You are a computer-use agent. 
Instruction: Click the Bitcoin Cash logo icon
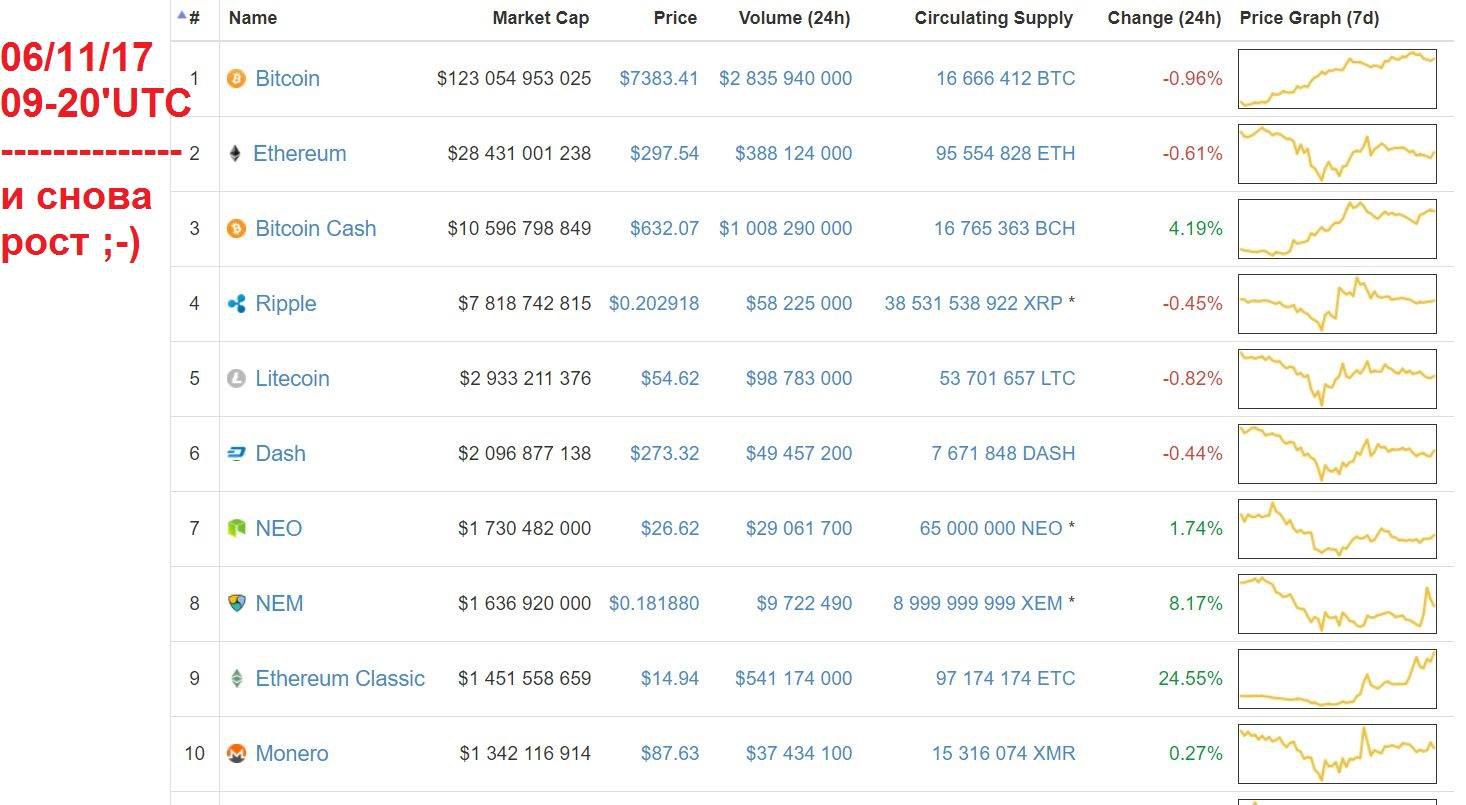[x=236, y=228]
